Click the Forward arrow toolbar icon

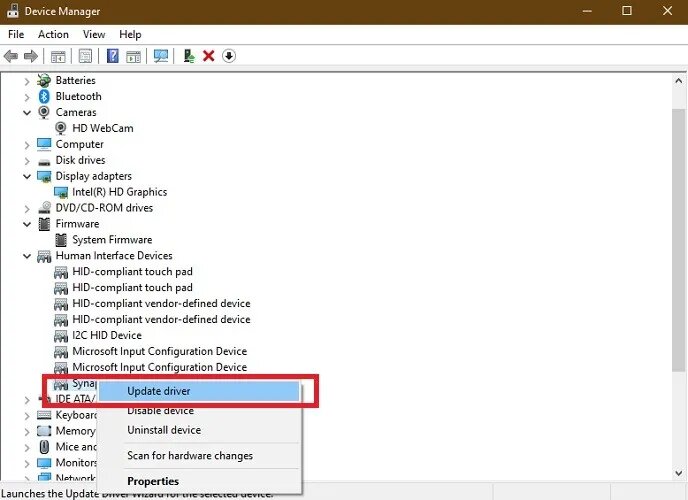[31, 56]
